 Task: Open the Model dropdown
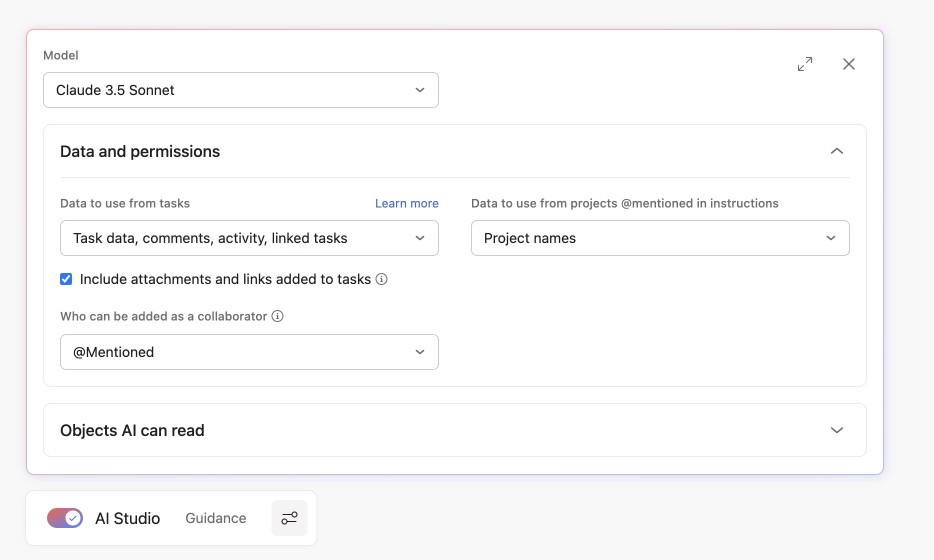pyautogui.click(x=240, y=90)
